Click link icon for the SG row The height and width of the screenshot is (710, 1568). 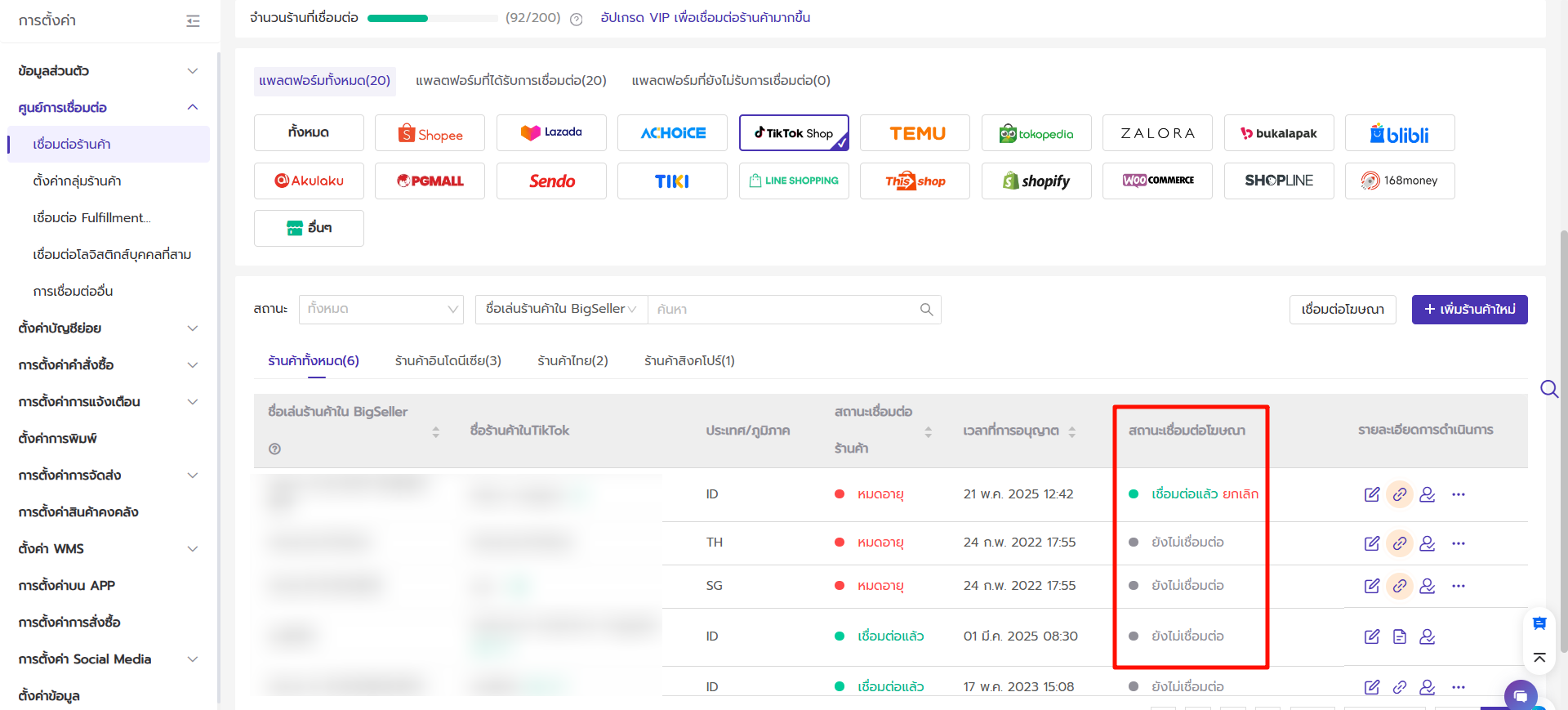coord(1400,586)
